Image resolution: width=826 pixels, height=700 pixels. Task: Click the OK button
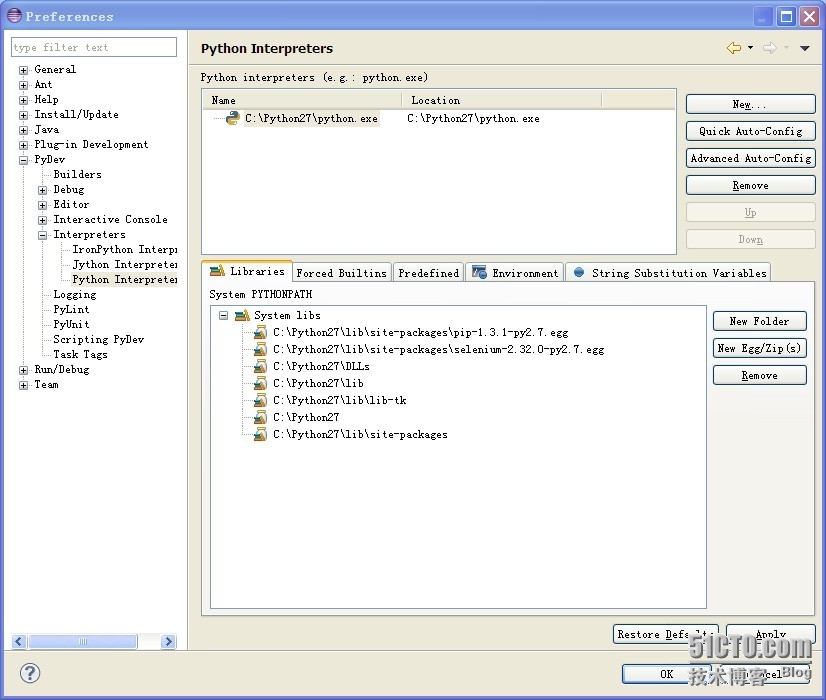666,674
